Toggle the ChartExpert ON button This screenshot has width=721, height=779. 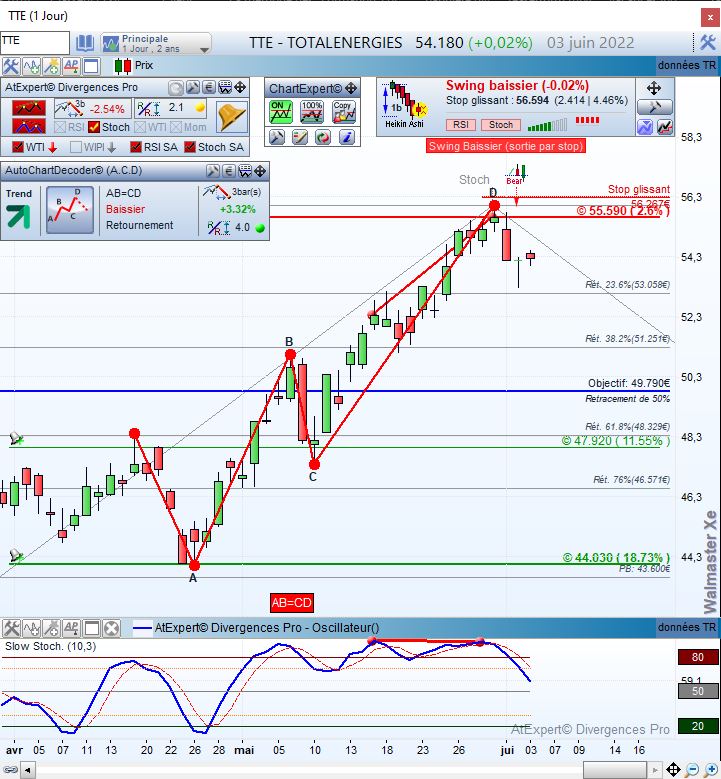point(281,112)
